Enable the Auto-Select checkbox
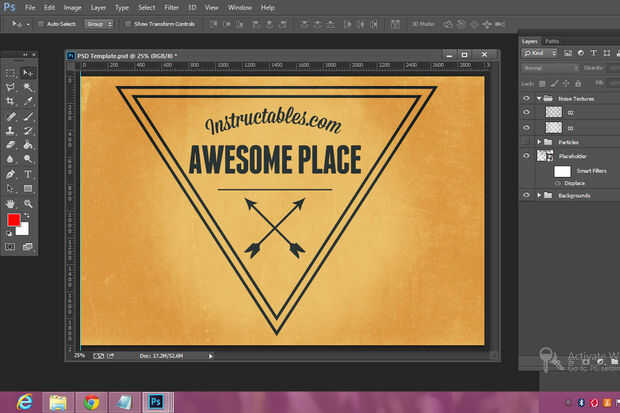 point(41,22)
